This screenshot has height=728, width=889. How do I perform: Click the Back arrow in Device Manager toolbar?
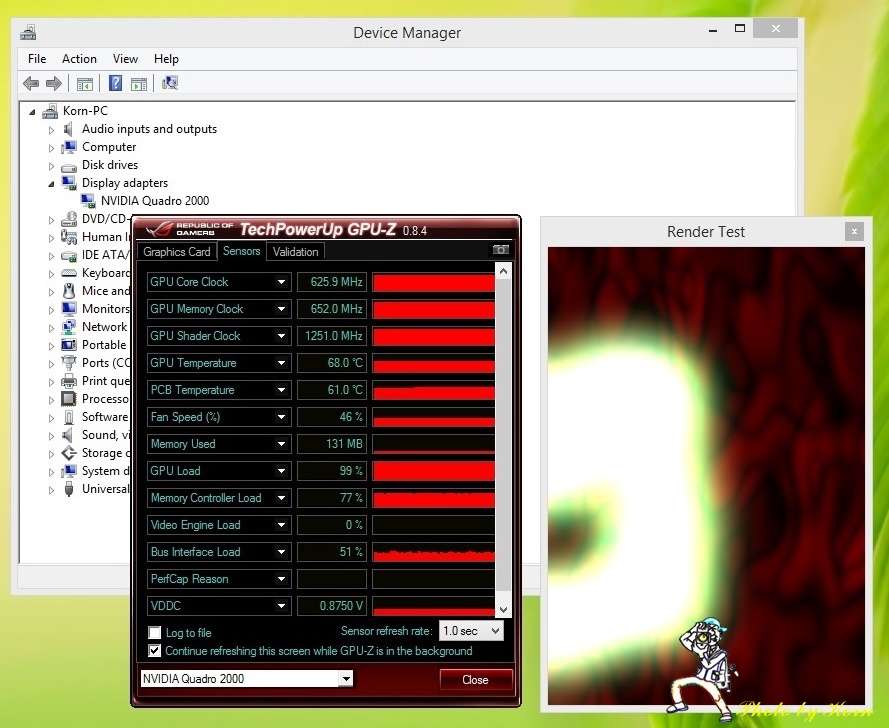click(x=31, y=84)
